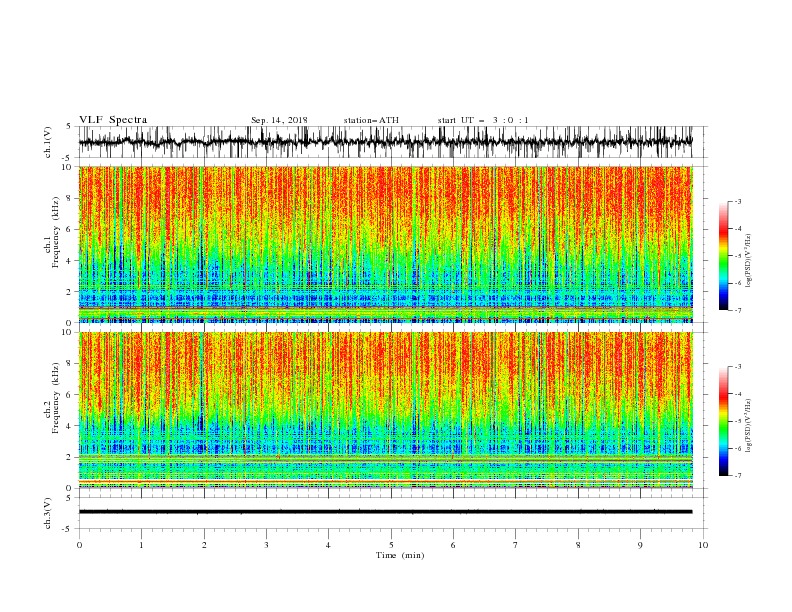Viewport: 792px width, 612px height.
Task: Click the "start UT = 3 :0 :1" text
Action: pos(483,120)
